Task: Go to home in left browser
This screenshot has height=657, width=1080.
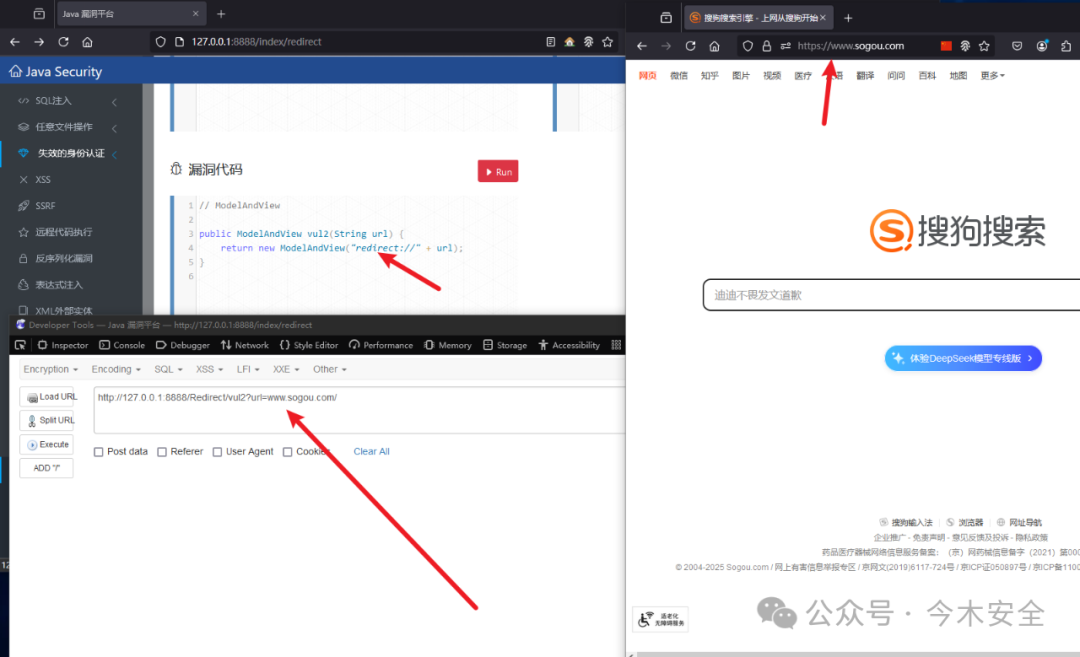Action: [87, 42]
